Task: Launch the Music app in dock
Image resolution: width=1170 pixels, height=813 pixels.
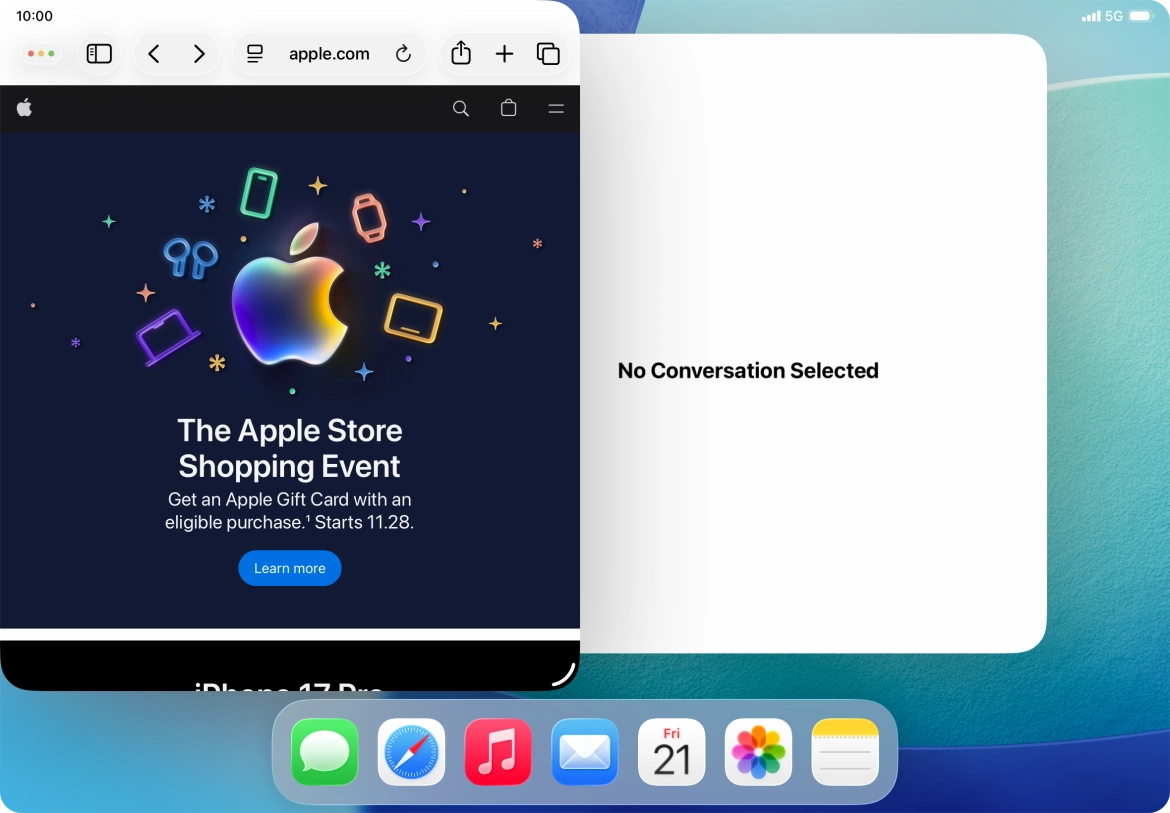Action: [498, 752]
